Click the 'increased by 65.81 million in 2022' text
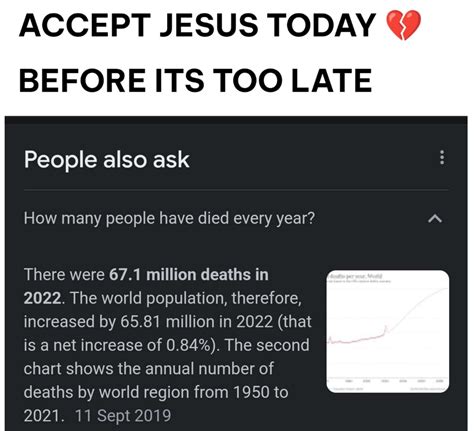Image resolution: width=474 pixels, height=431 pixels. 148,322
